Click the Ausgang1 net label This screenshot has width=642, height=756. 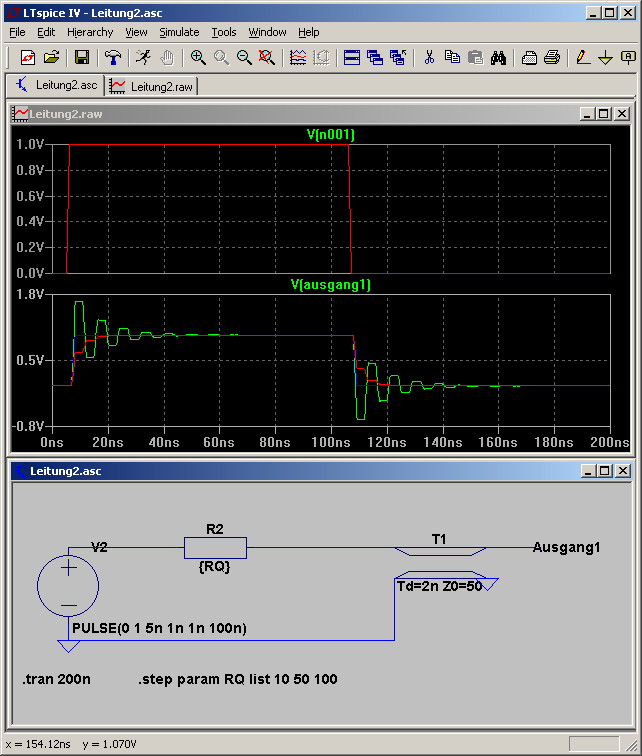point(566,547)
